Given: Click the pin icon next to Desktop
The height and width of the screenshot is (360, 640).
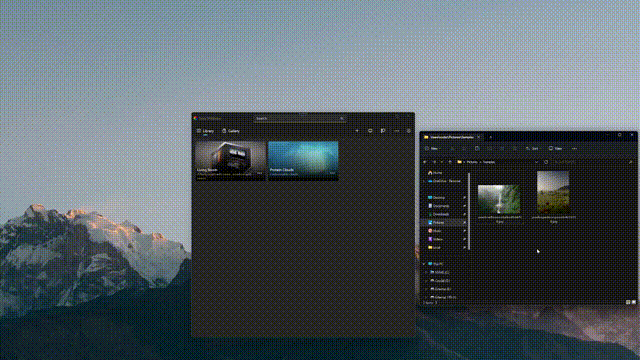Looking at the screenshot, I should coord(464,198).
